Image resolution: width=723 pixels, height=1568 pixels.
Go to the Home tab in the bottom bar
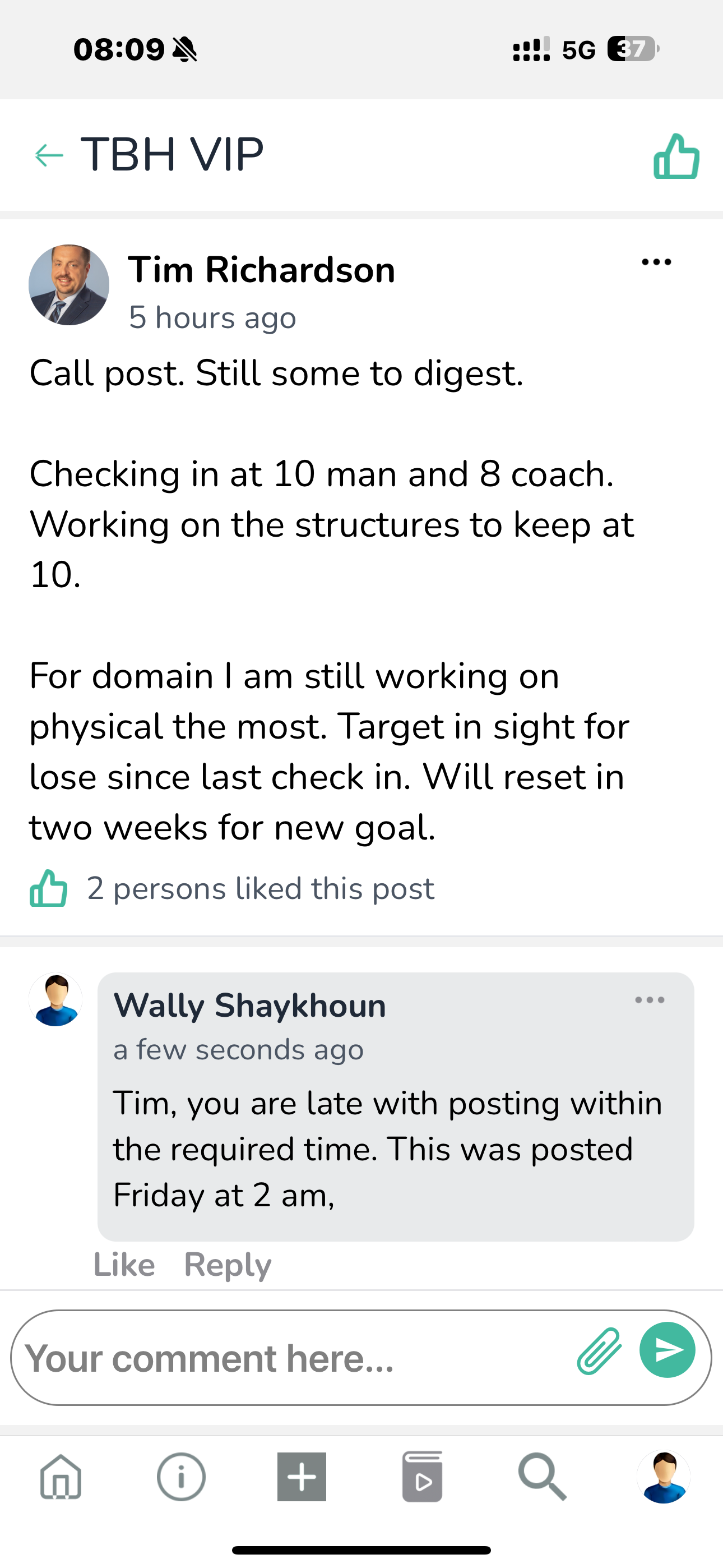click(61, 1477)
